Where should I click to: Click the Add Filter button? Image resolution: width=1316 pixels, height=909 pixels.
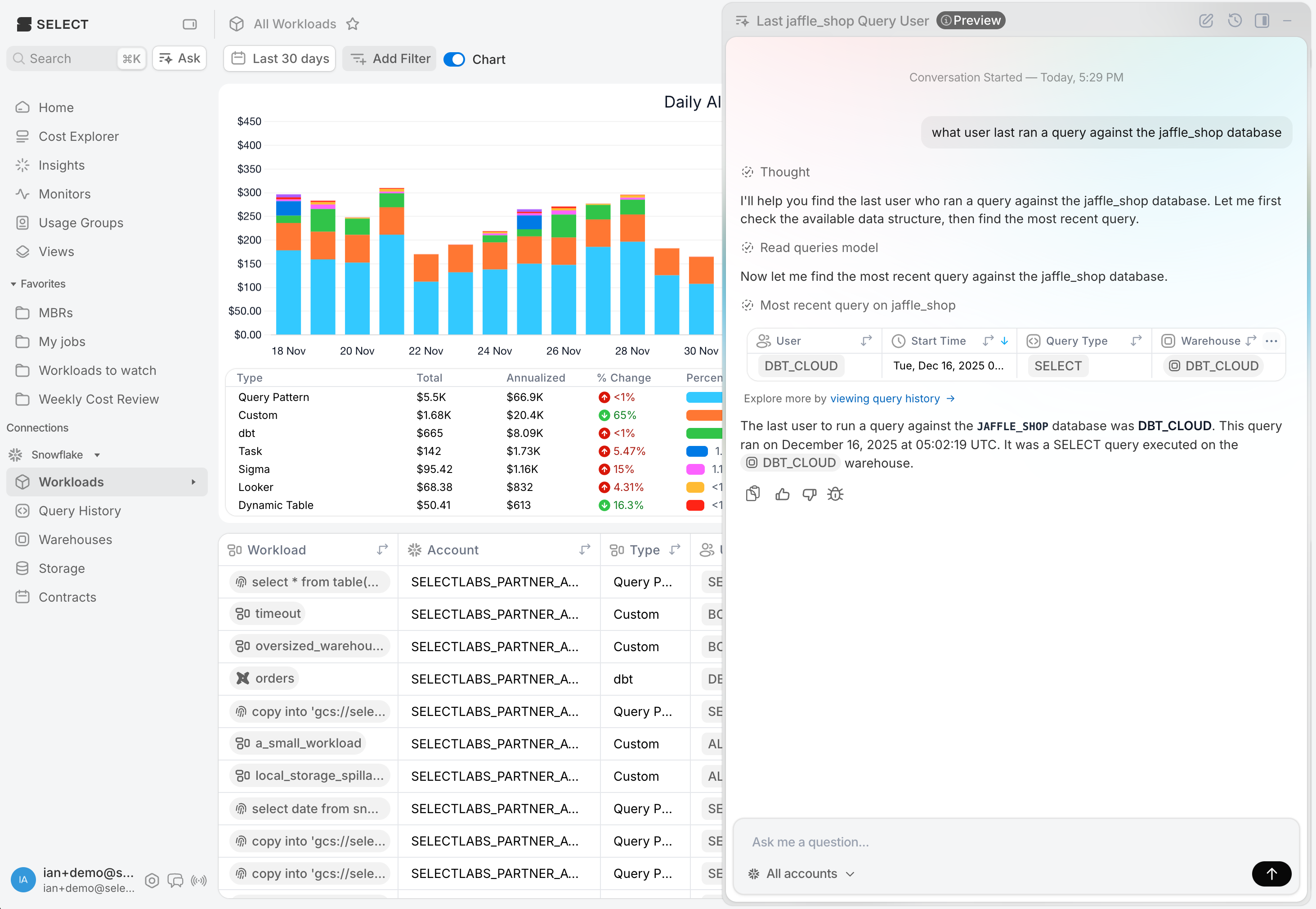point(389,58)
